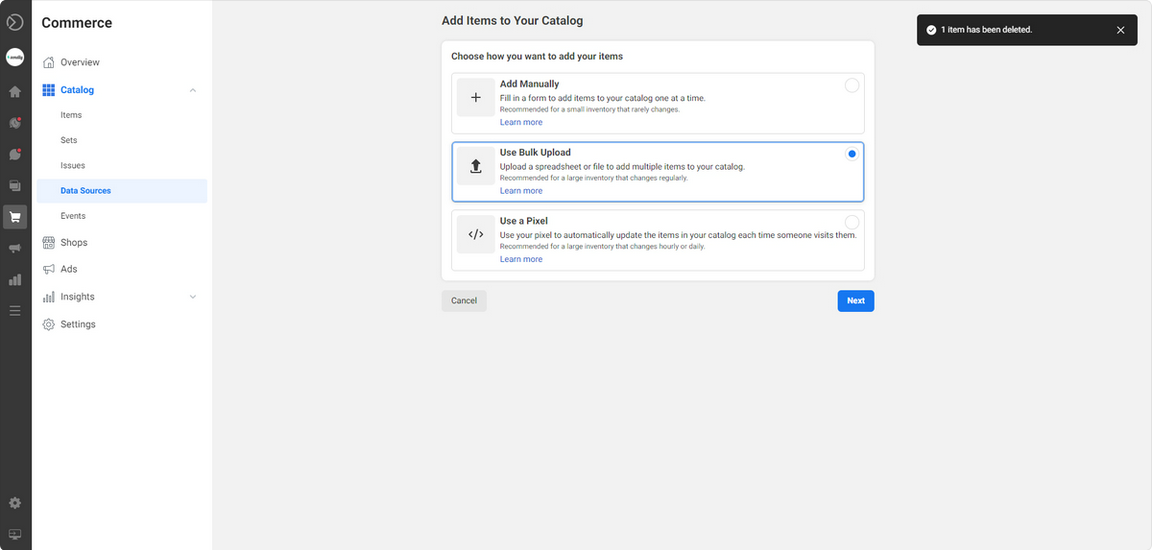The image size is (1152, 550).
Task: Select the Use Bulk Upload radio button
Action: tap(852, 154)
